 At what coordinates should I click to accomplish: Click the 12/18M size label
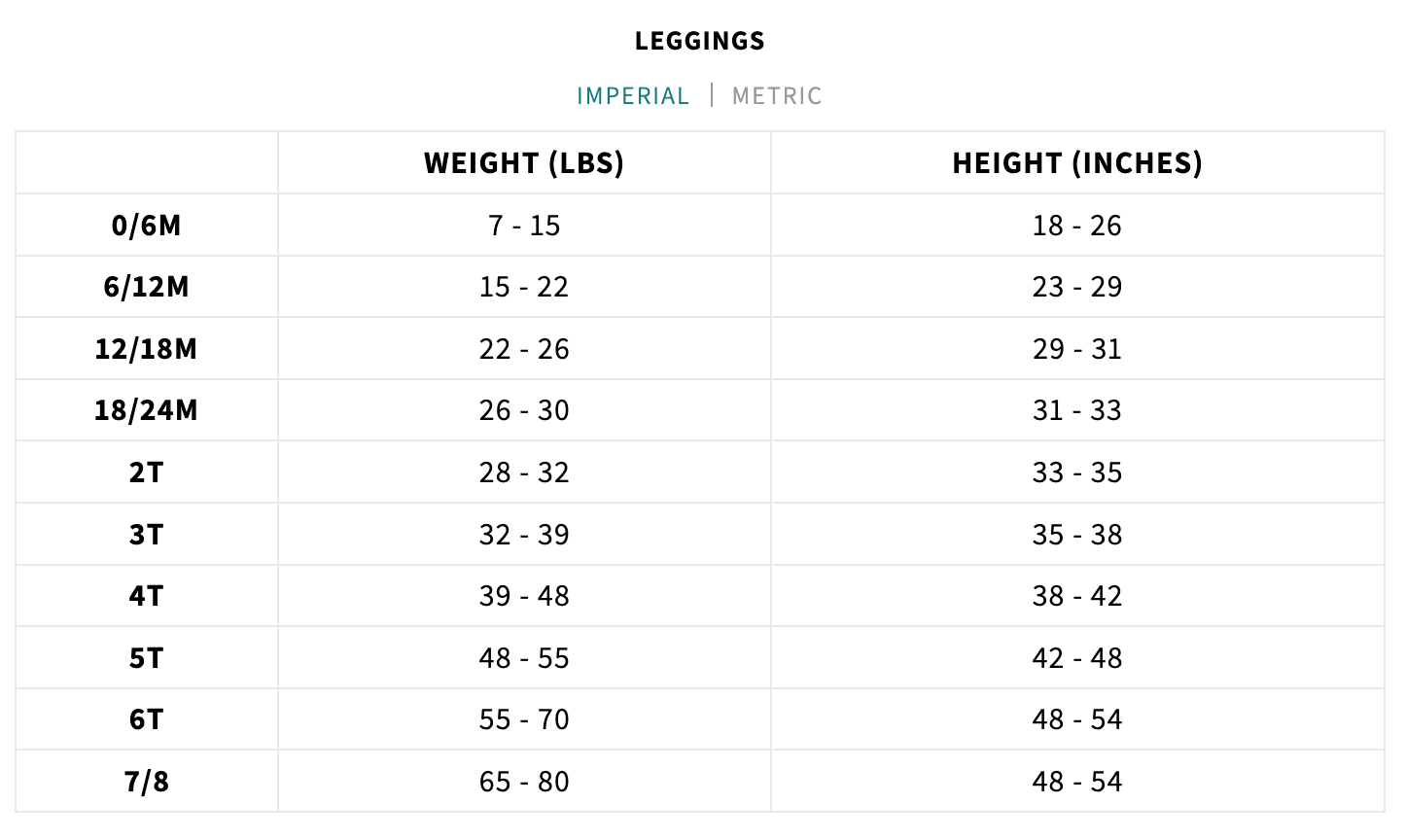pyautogui.click(x=147, y=349)
